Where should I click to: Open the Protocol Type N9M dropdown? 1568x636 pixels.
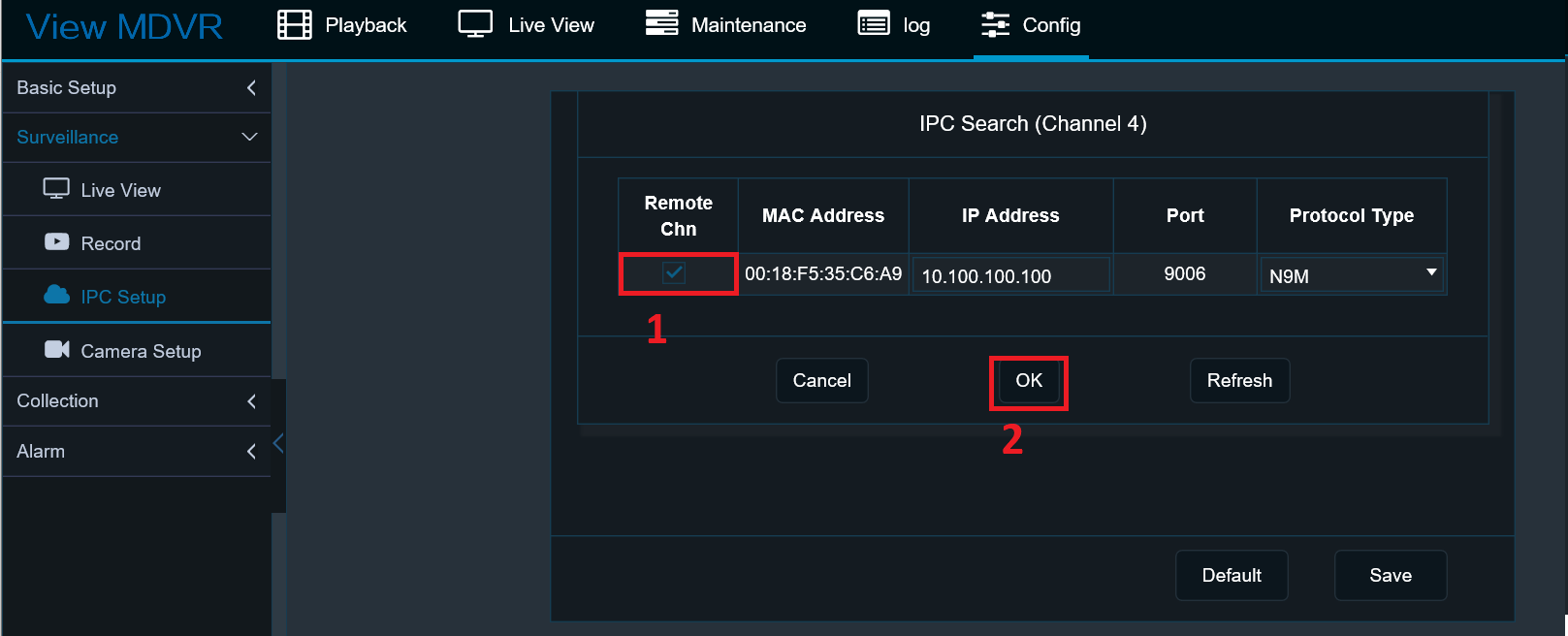point(1351,274)
